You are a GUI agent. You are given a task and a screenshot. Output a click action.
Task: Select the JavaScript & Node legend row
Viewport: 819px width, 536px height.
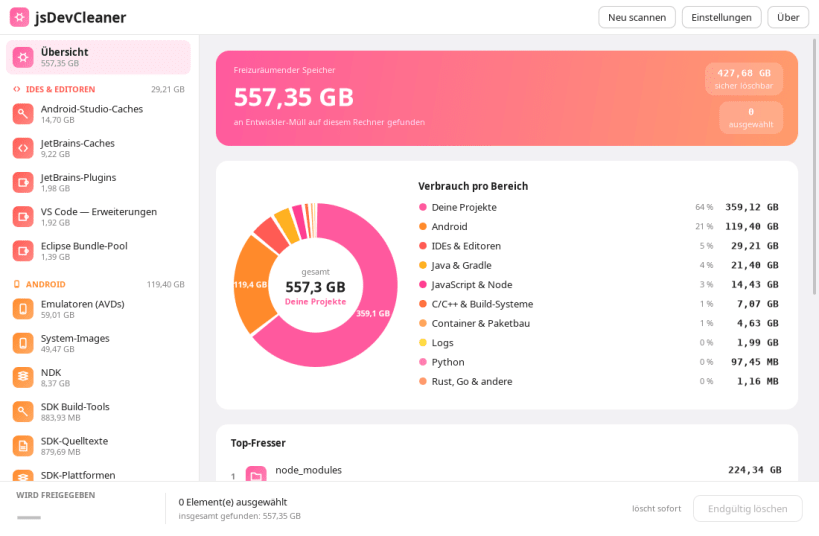(x=599, y=285)
